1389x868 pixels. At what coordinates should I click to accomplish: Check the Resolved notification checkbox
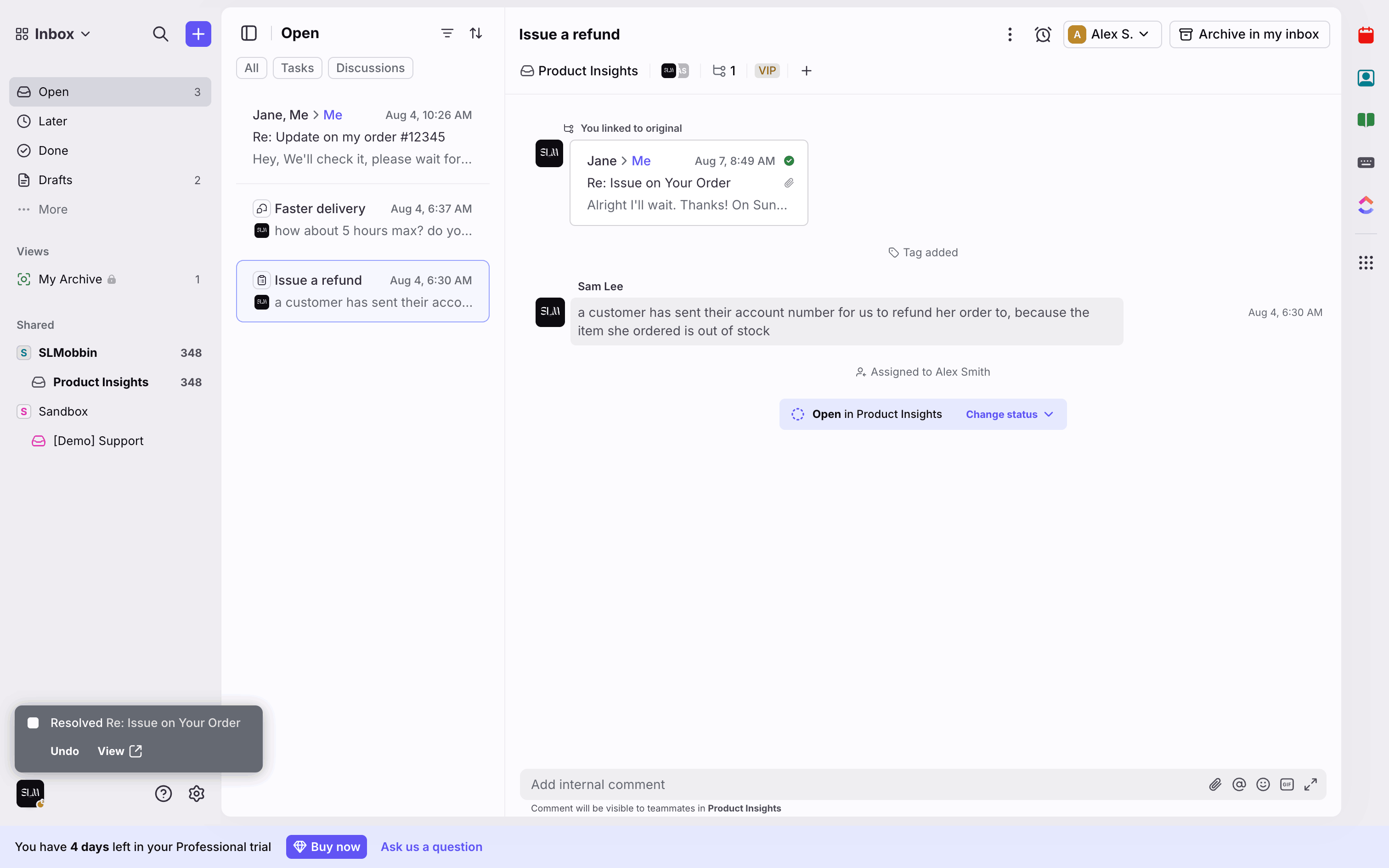click(33, 723)
